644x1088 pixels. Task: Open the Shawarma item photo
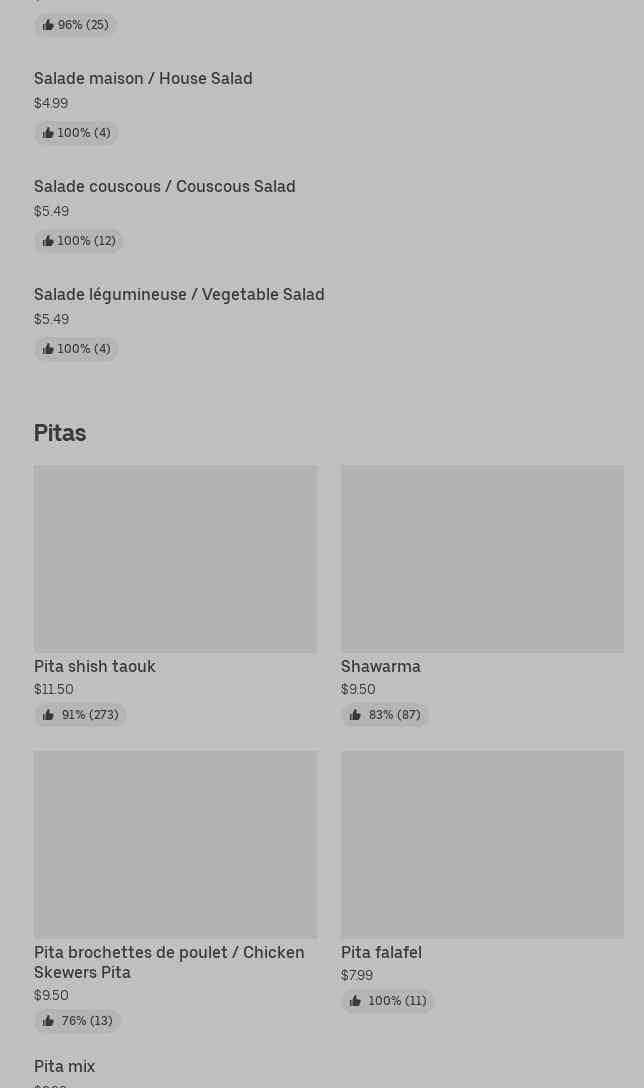[x=482, y=558]
